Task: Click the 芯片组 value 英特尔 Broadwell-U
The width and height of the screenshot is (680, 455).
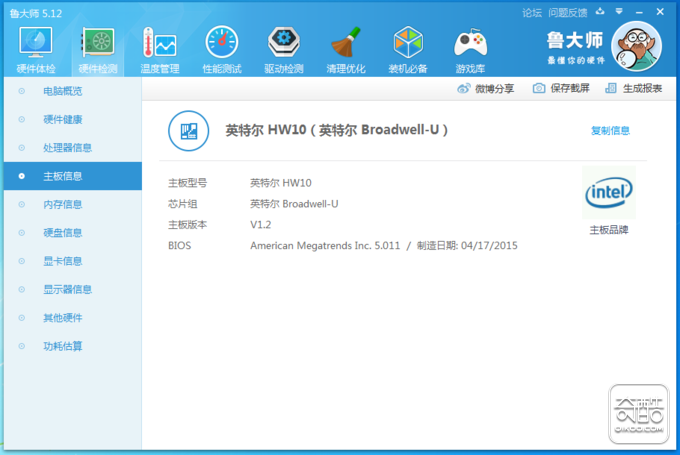Action: click(x=294, y=204)
